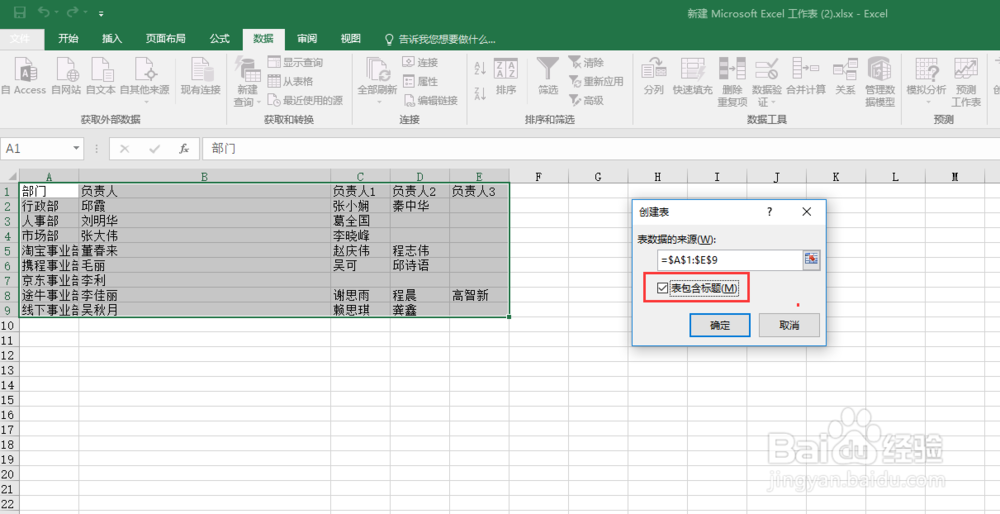Click 从表格 in the ribbon
The height and width of the screenshot is (514, 1000).
290,81
